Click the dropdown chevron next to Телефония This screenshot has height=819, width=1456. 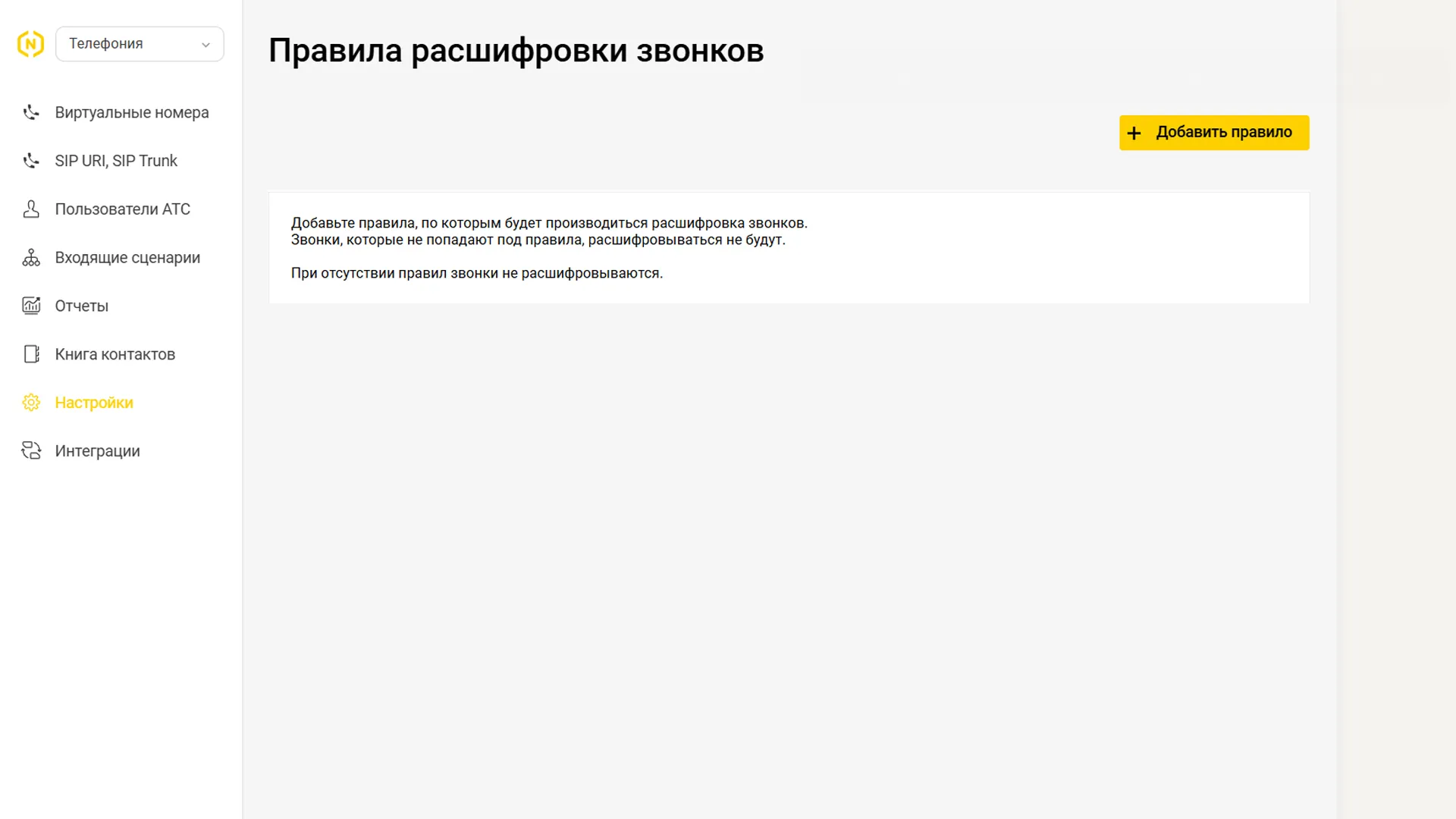tap(206, 45)
